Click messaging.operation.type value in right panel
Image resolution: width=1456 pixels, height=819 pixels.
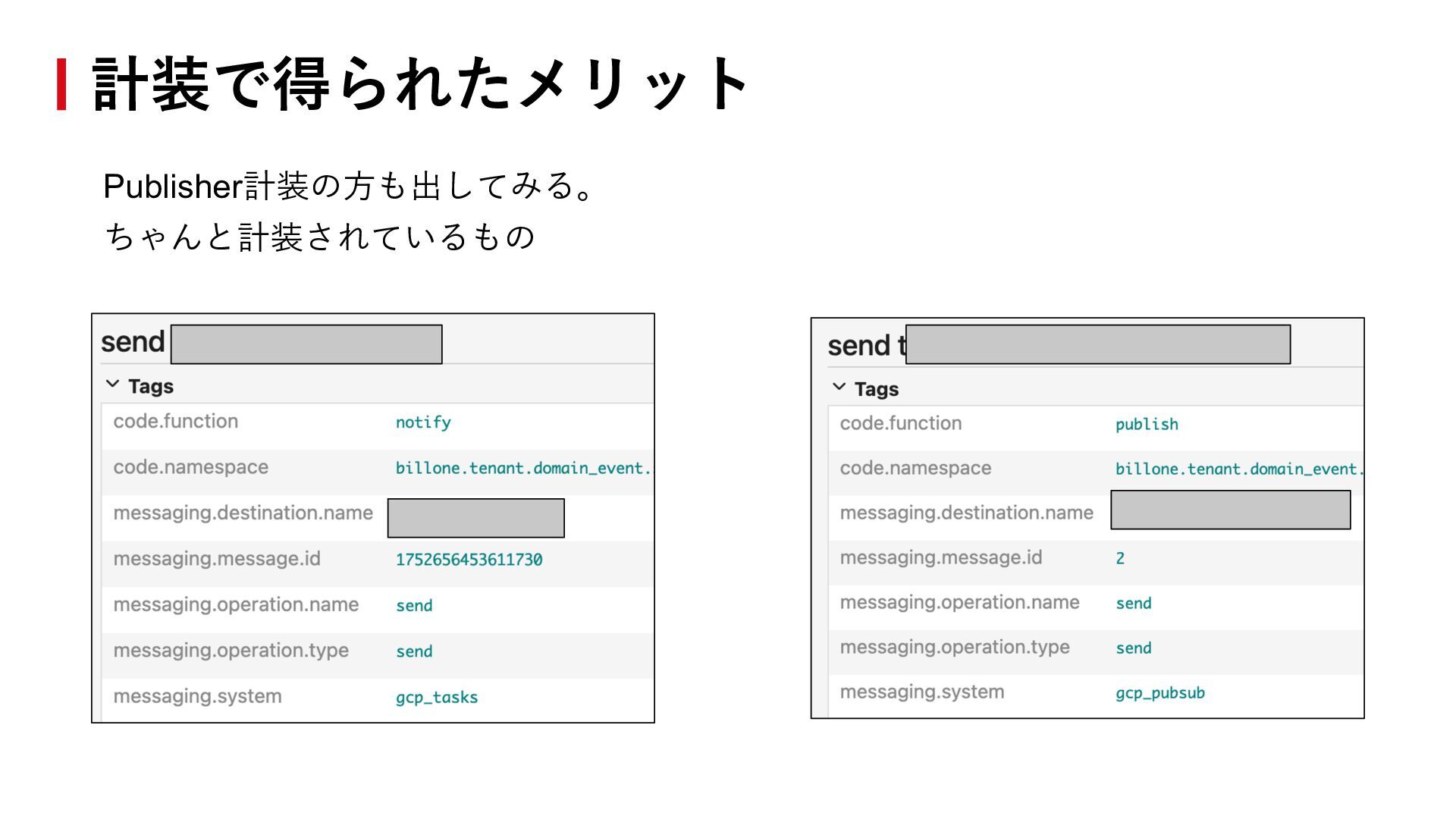[1133, 648]
